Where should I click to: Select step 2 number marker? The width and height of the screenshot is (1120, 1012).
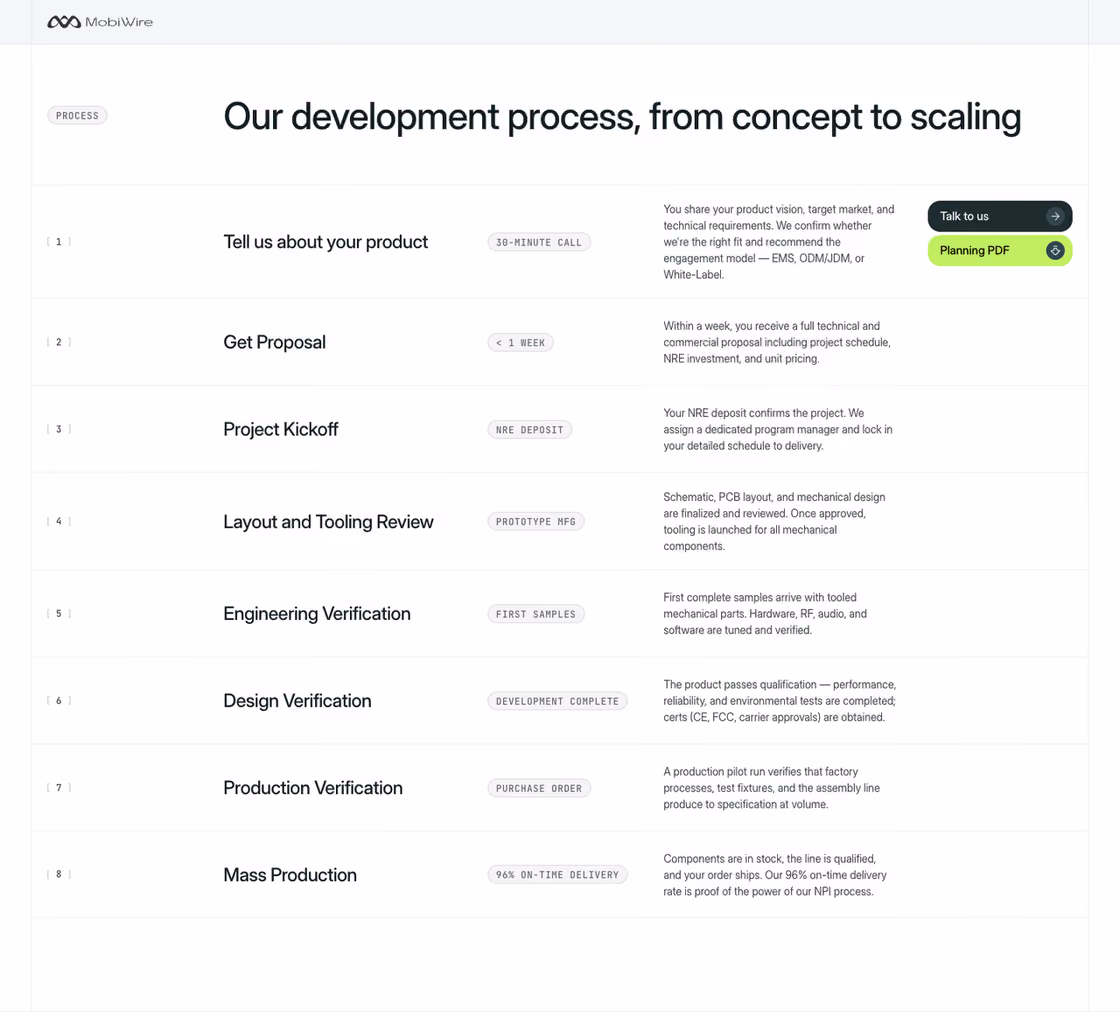59,342
